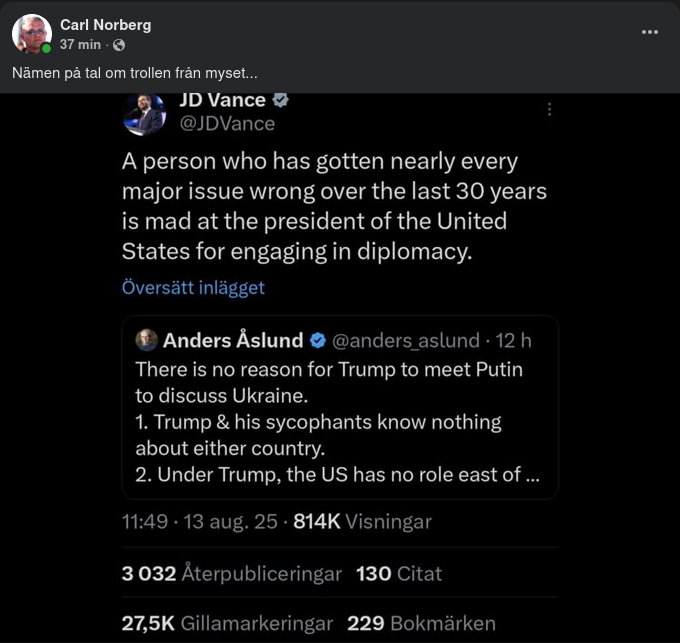Image resolution: width=680 pixels, height=643 pixels.
Task: Click the @anders_aslund handle
Action: [x=406, y=340]
